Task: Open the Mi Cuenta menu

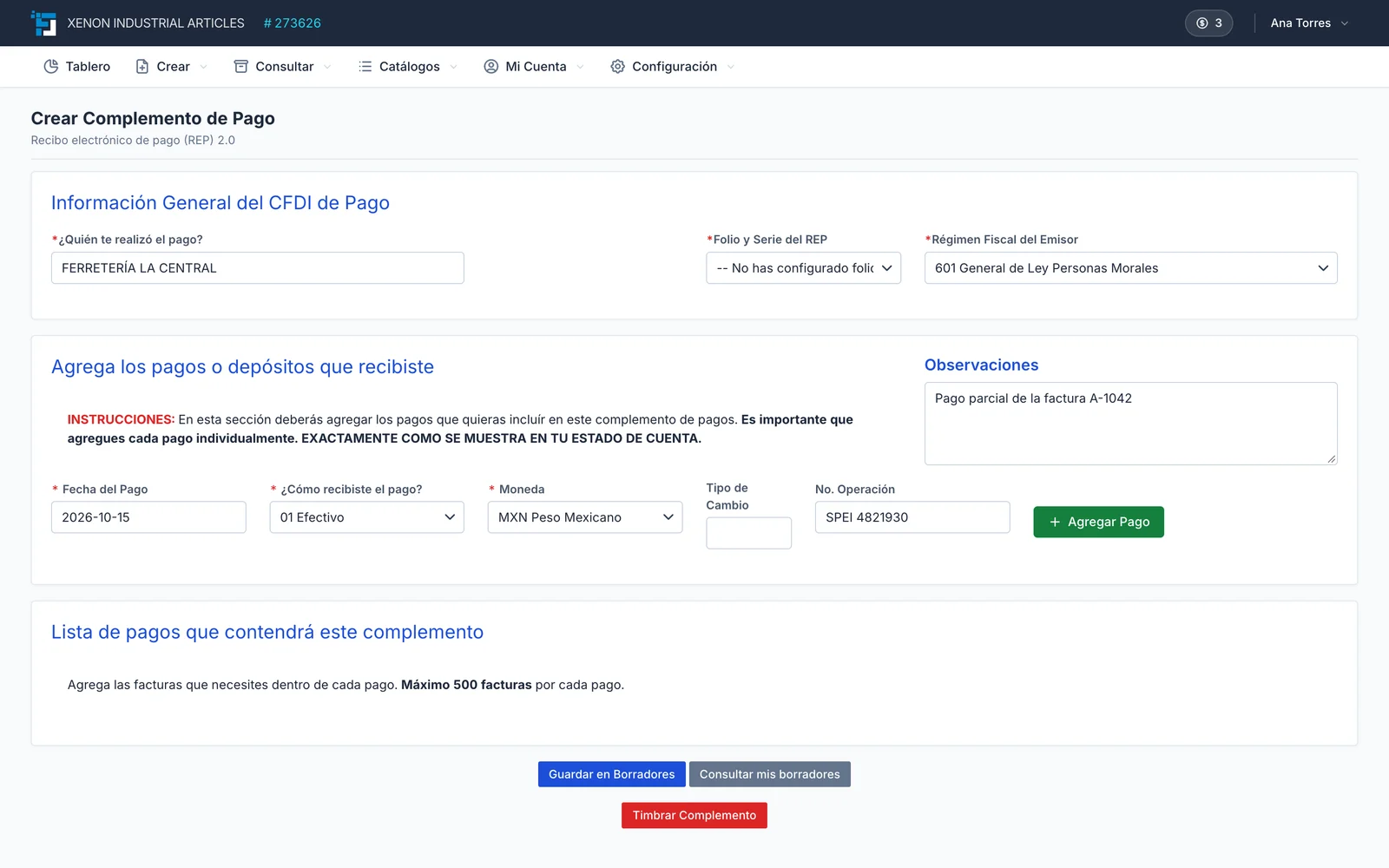Action: point(534,67)
